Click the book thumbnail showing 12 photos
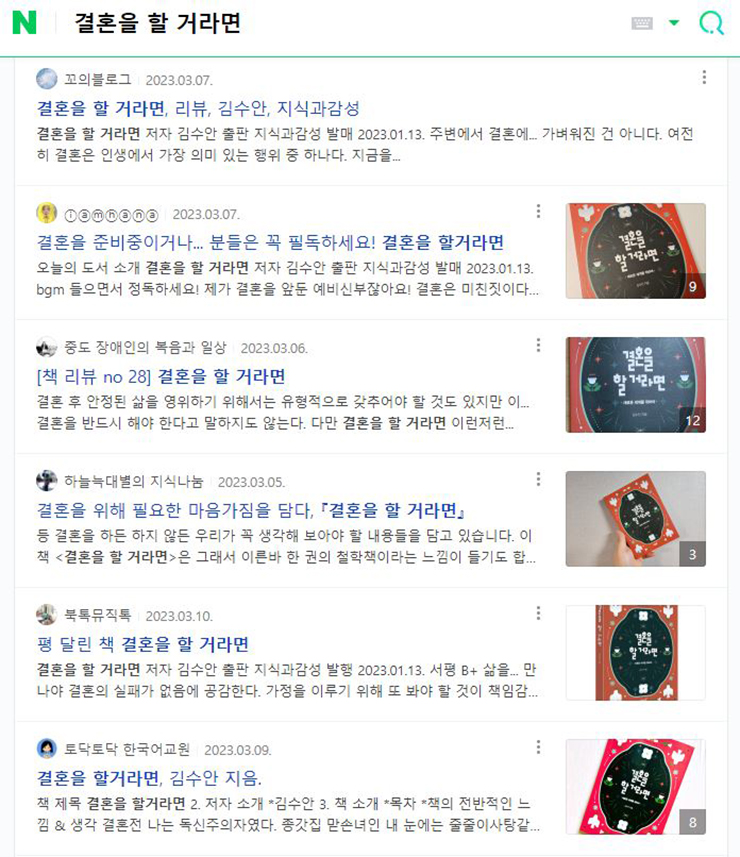Viewport: 740px width, 857px height. coord(636,385)
